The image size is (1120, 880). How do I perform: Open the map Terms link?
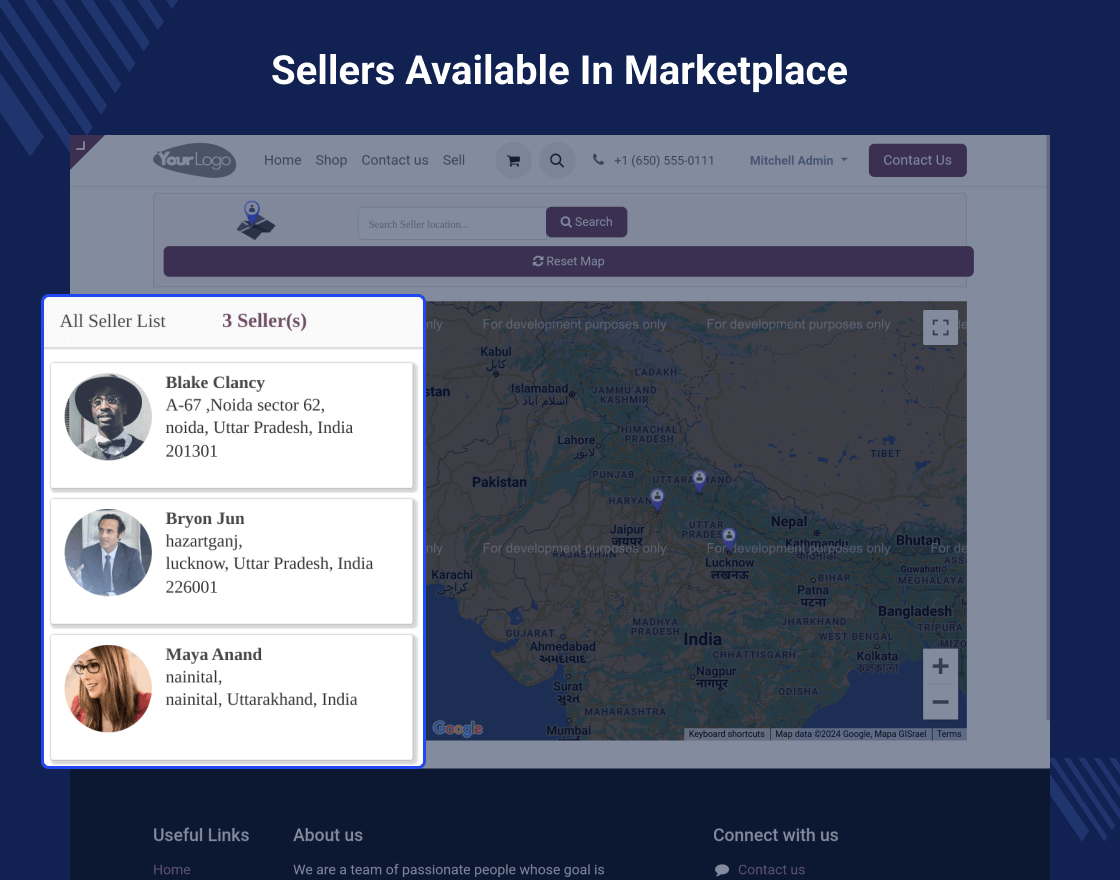coord(949,734)
